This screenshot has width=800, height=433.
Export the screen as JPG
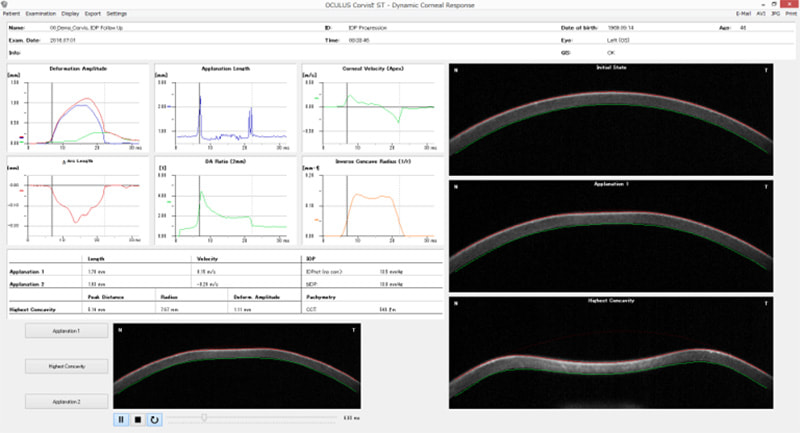coord(776,14)
